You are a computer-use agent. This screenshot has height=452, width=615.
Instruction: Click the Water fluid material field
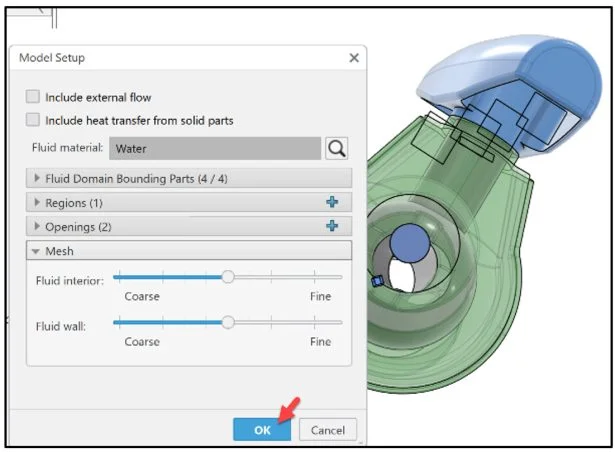214,149
